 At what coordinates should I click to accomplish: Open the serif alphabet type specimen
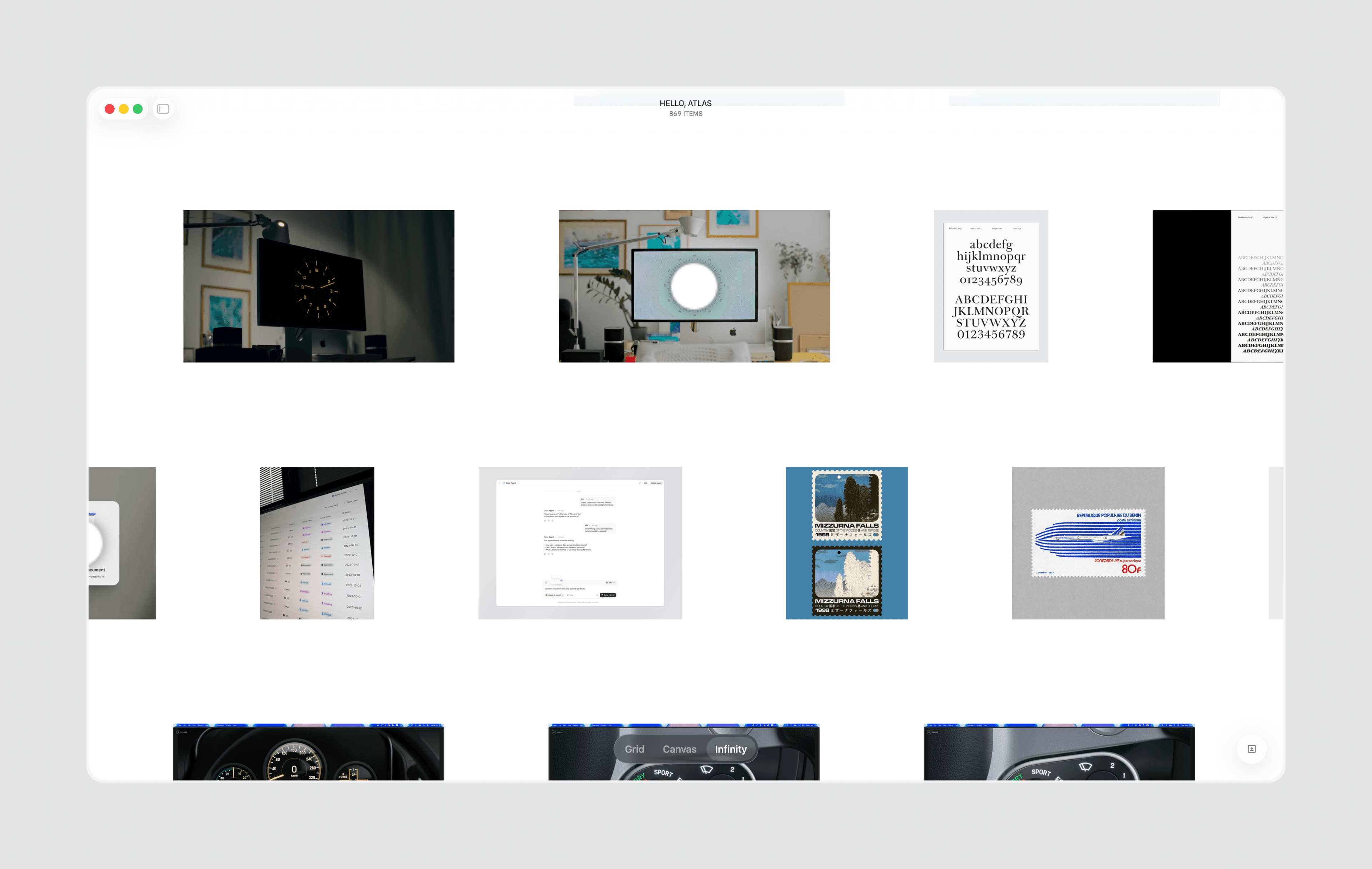click(991, 286)
